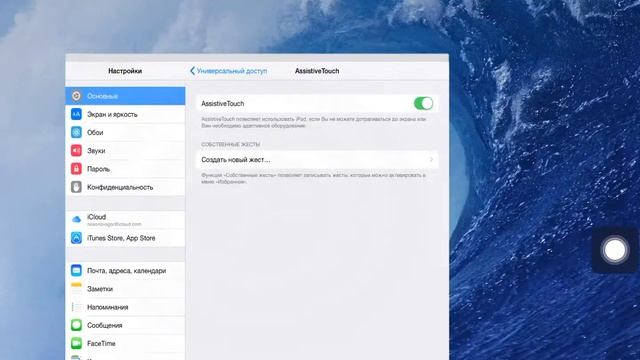Open FaceTime settings

click(125, 343)
